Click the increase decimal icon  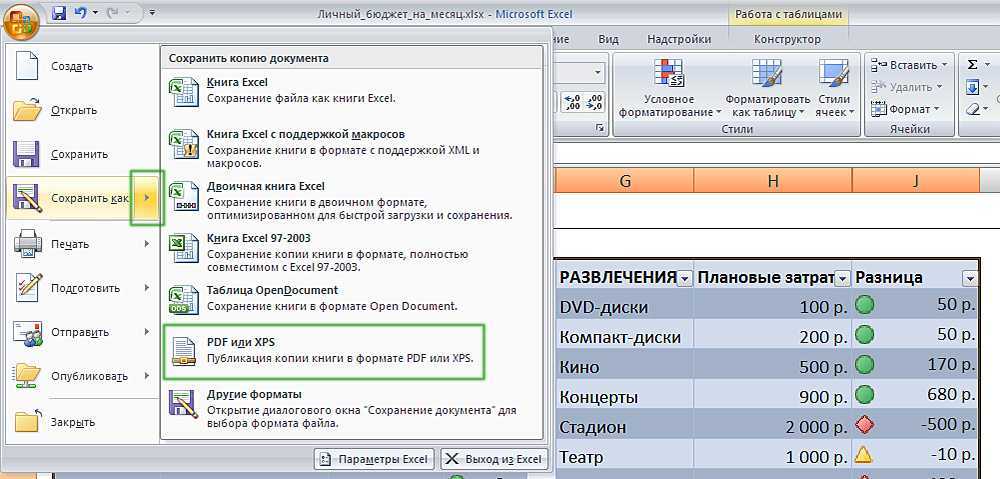pos(572,102)
